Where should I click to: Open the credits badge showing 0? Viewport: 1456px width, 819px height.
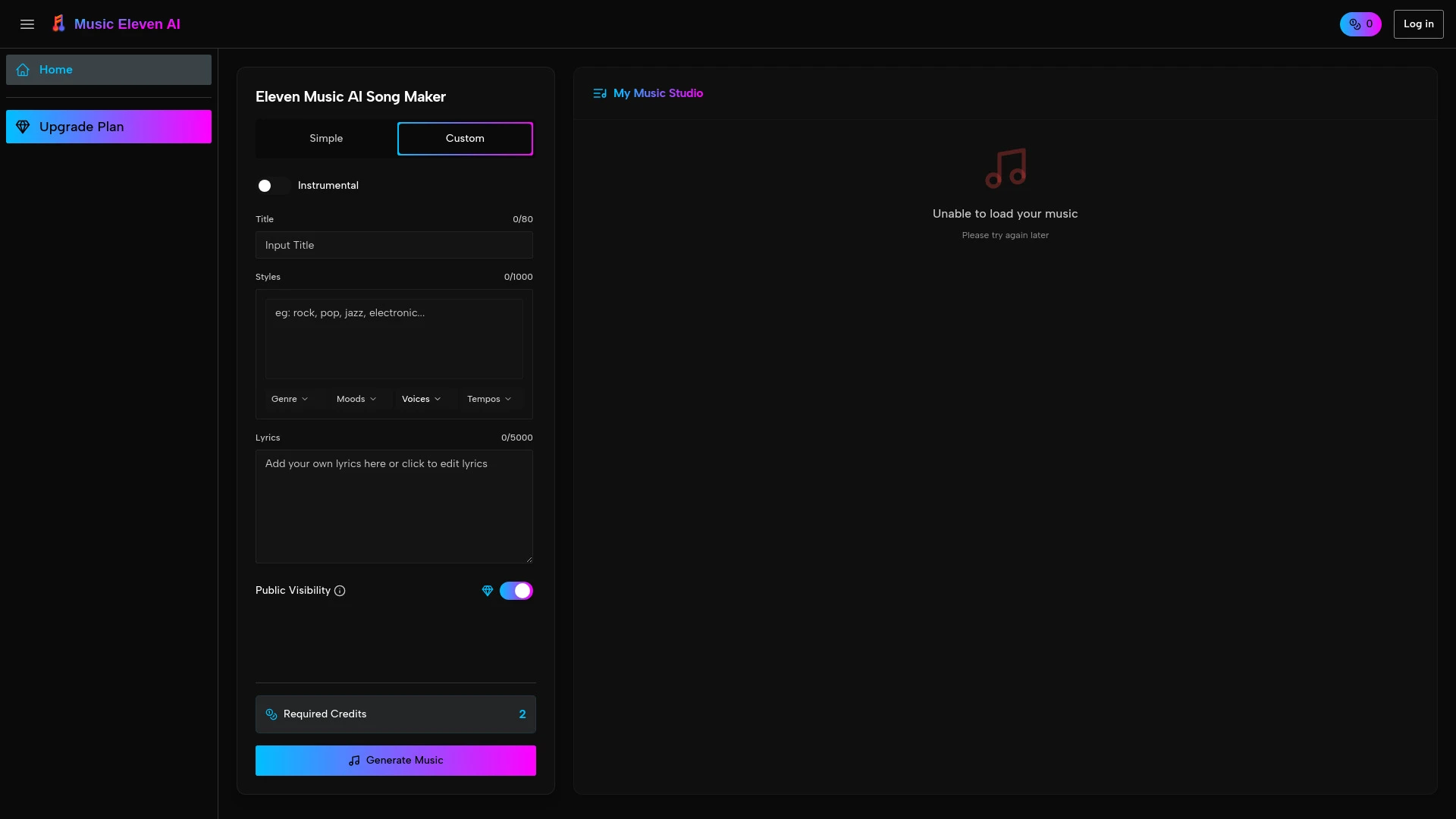point(1360,24)
